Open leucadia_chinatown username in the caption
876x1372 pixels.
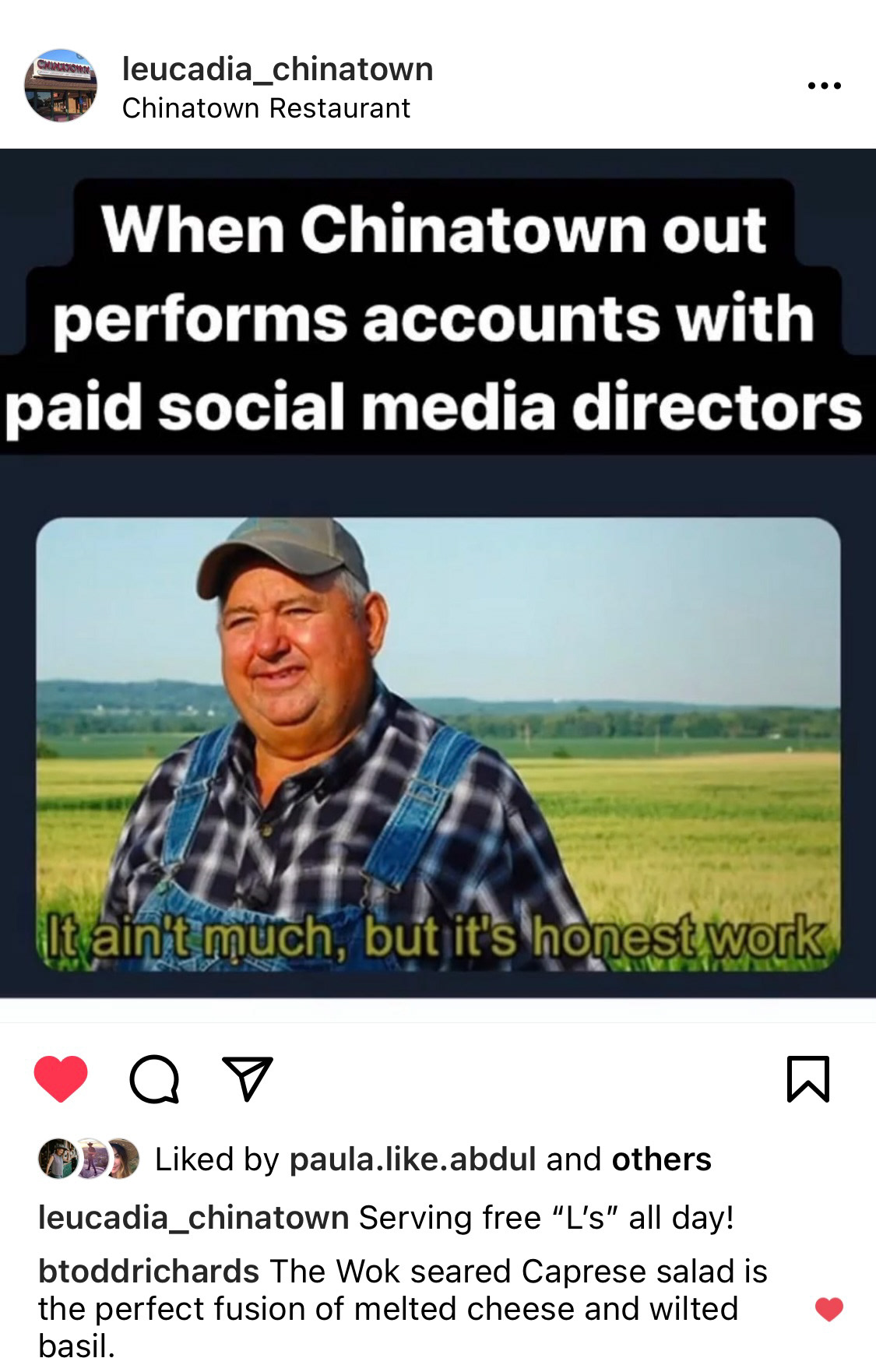coord(193,1218)
